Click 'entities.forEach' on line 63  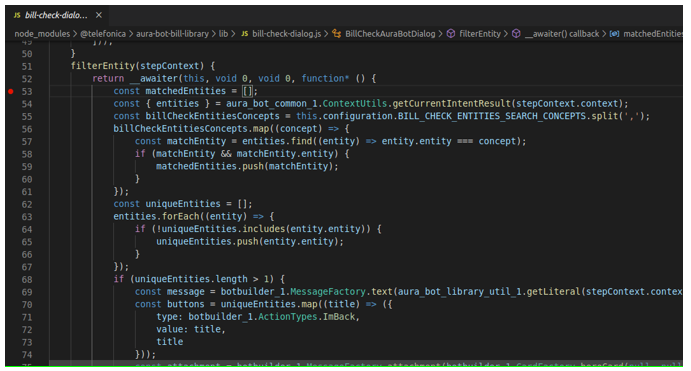coord(156,216)
